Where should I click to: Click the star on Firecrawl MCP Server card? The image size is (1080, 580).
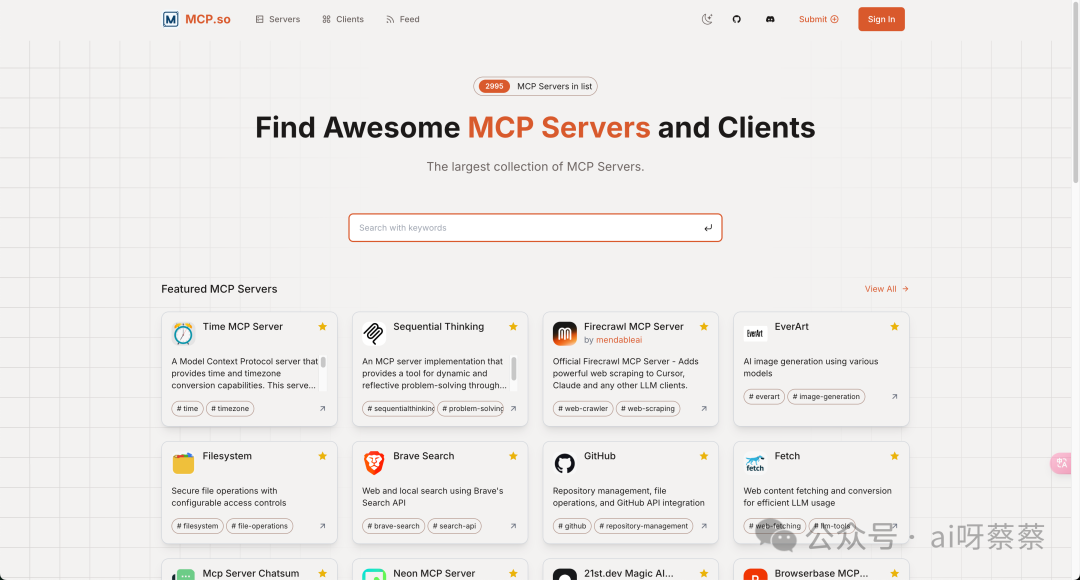[704, 327]
